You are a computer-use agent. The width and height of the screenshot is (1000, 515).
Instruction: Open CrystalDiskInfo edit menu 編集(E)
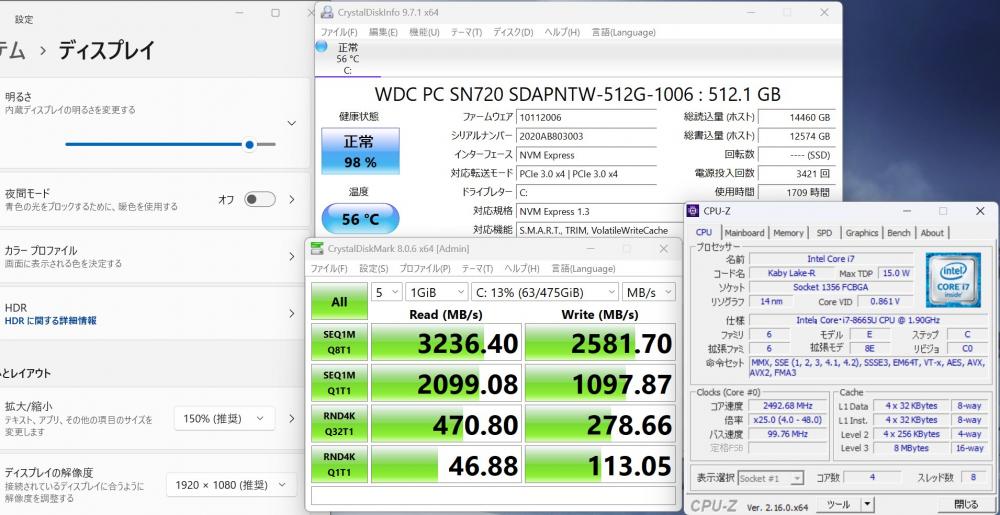[383, 32]
